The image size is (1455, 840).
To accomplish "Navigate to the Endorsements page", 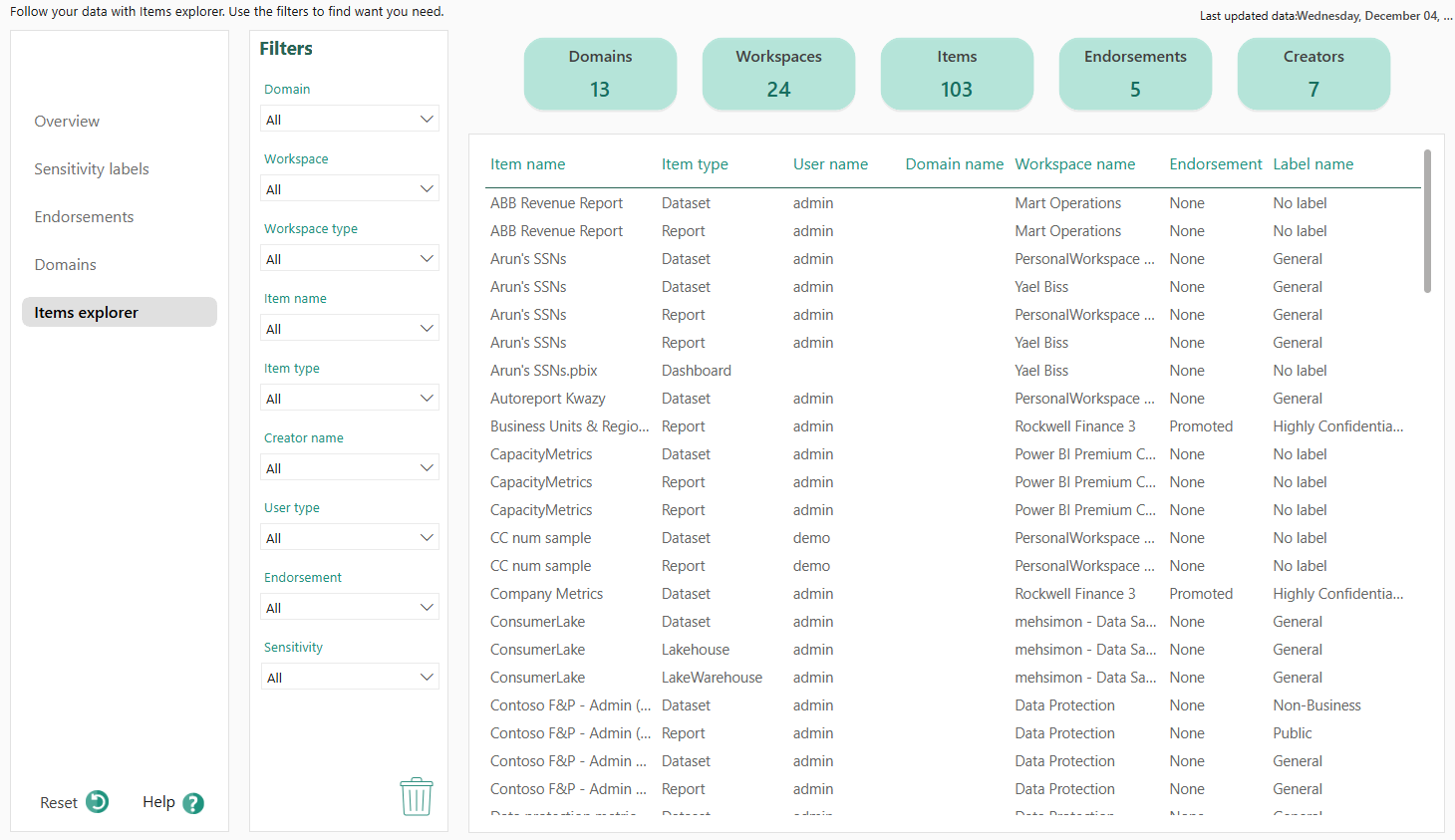I will pyautogui.click(x=84, y=217).
